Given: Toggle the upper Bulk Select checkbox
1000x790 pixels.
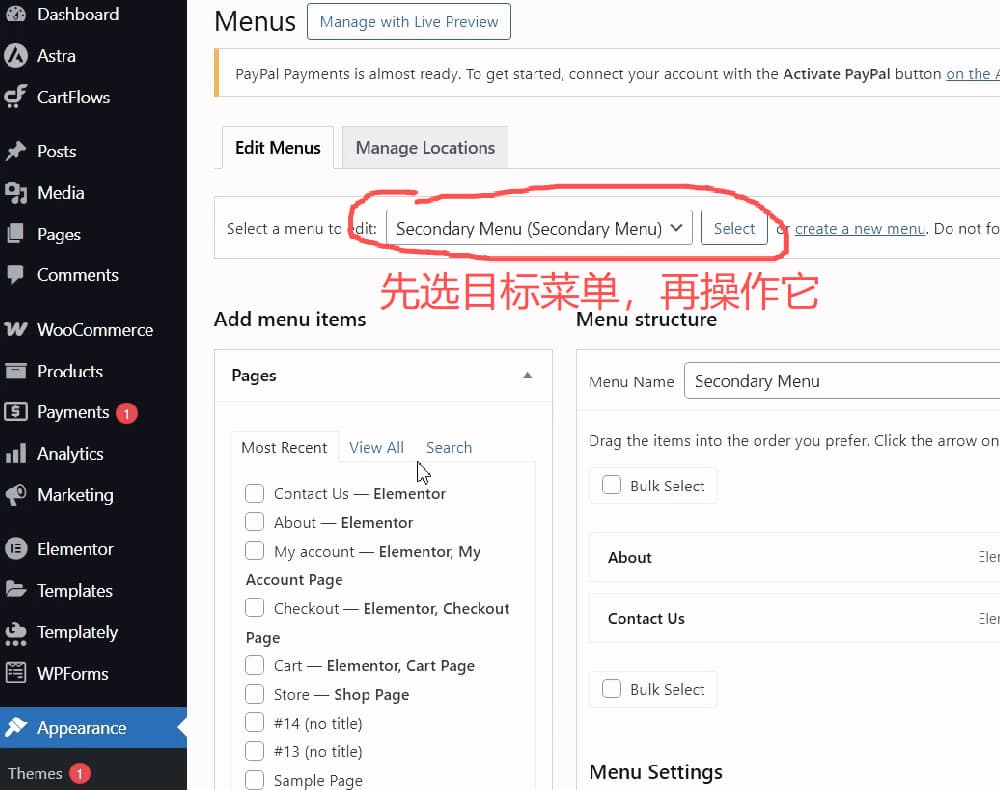Looking at the screenshot, I should click(611, 485).
